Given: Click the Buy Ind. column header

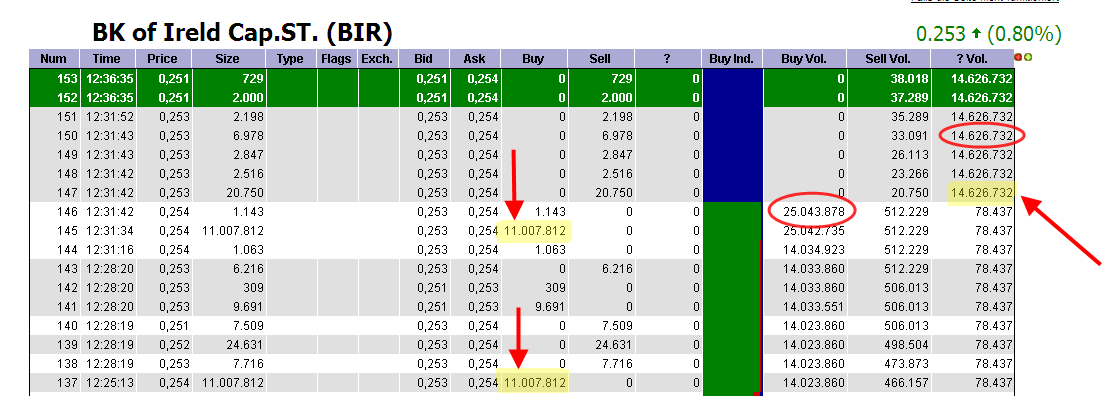Looking at the screenshot, I should [x=731, y=59].
